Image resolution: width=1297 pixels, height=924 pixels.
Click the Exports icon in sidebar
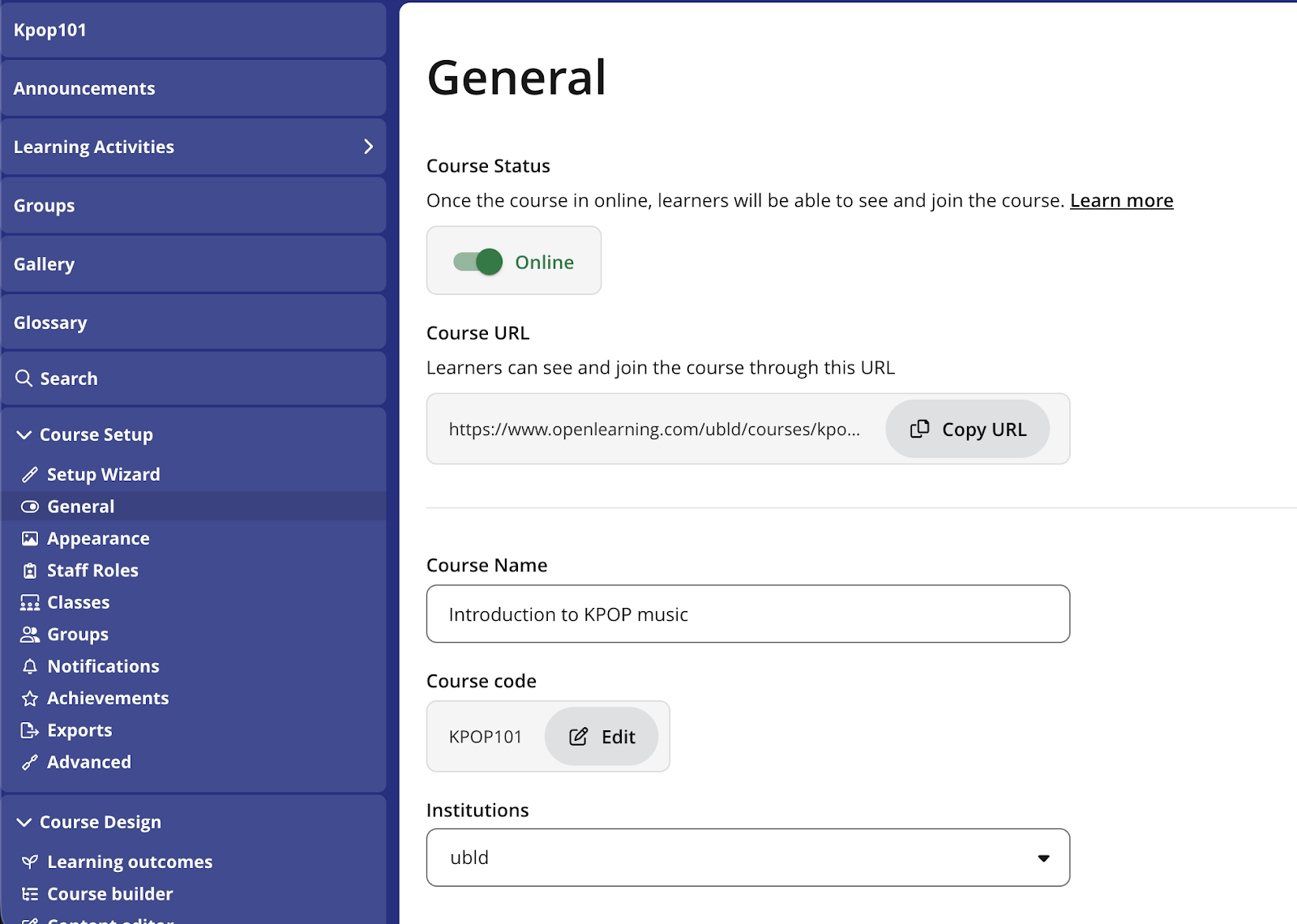pyautogui.click(x=30, y=730)
